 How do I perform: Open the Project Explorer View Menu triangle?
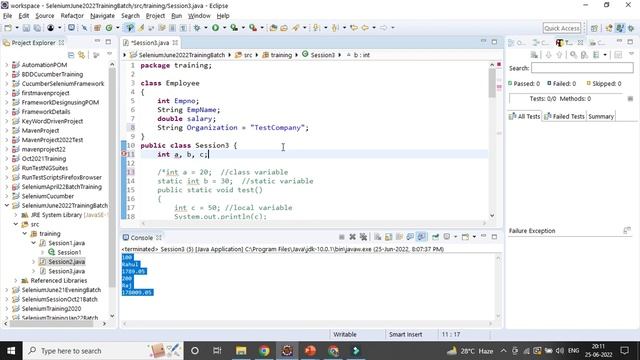tap(109, 54)
